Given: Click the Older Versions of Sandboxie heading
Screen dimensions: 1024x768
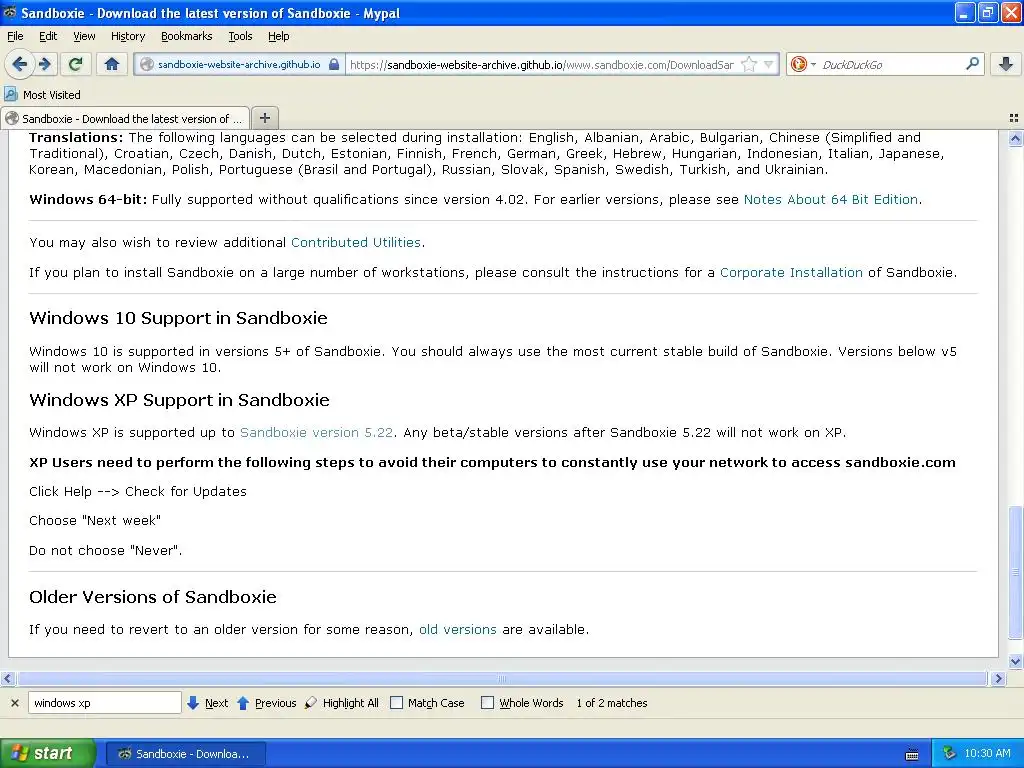Looking at the screenshot, I should pyautogui.click(x=153, y=597).
